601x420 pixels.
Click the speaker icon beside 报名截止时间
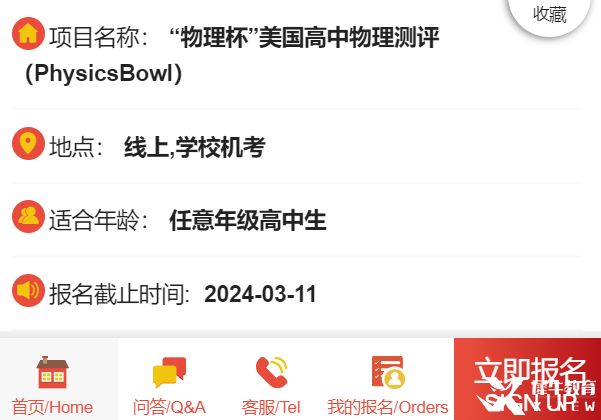[28, 290]
